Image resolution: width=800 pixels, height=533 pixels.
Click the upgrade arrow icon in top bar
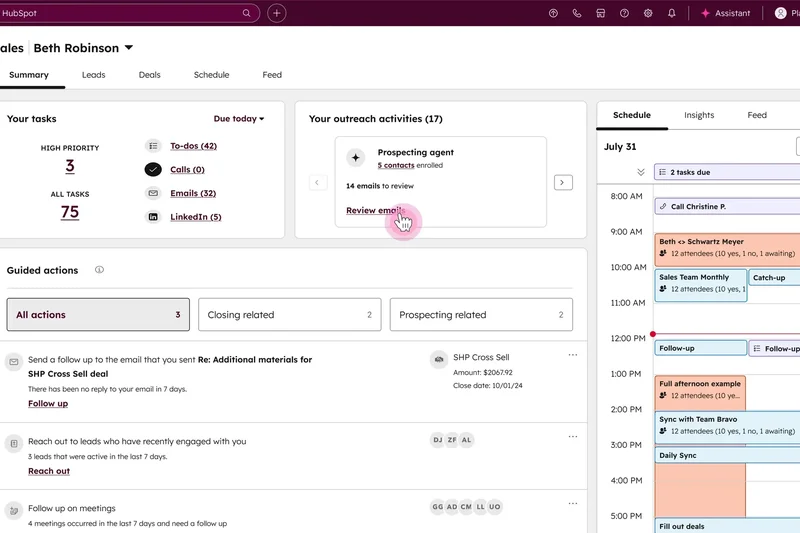pos(553,14)
